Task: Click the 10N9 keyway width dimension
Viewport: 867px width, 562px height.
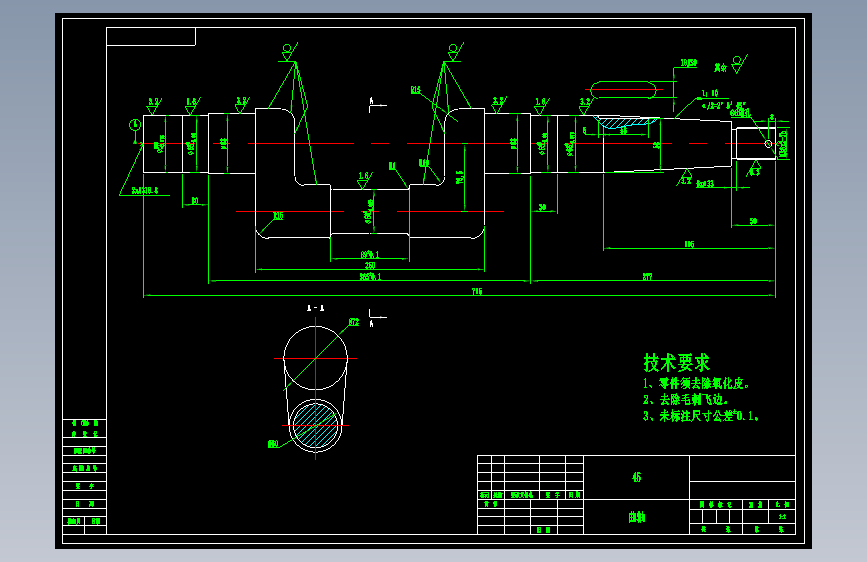Action: coord(688,63)
